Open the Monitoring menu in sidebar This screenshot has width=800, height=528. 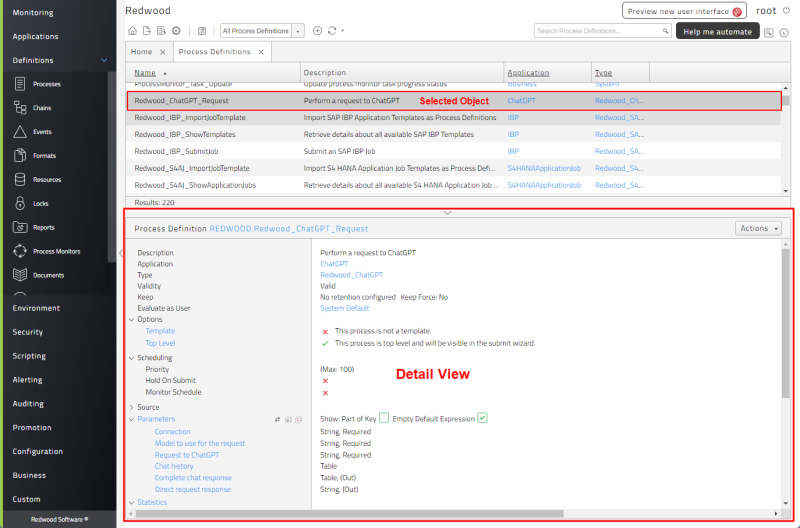coord(33,12)
